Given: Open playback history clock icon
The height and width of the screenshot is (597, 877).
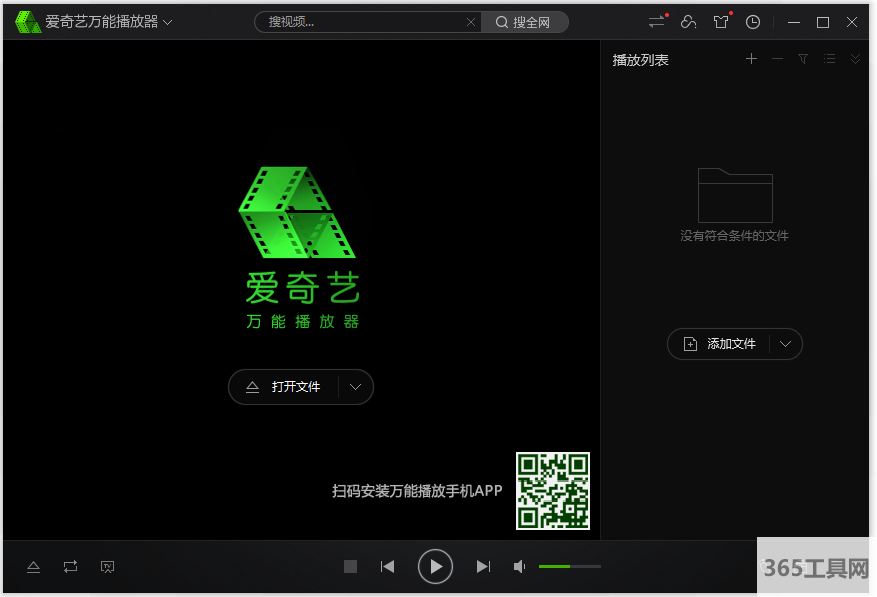Looking at the screenshot, I should (x=753, y=22).
